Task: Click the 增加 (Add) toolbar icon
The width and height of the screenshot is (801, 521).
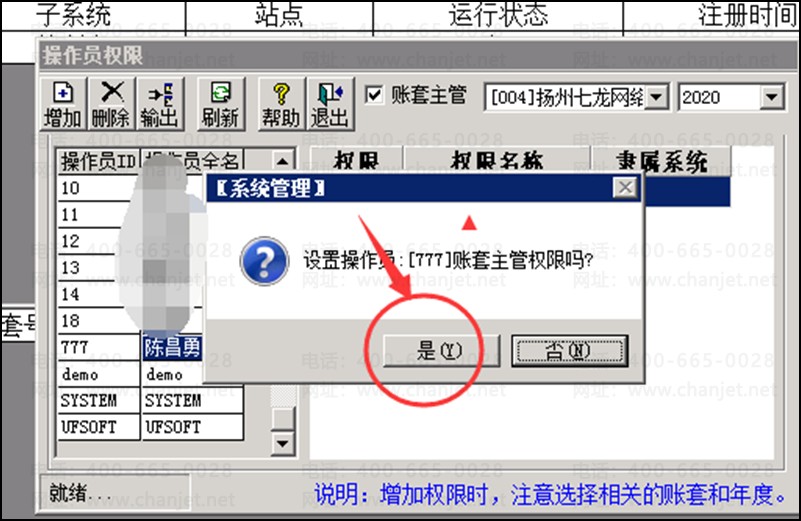Action: (63, 105)
